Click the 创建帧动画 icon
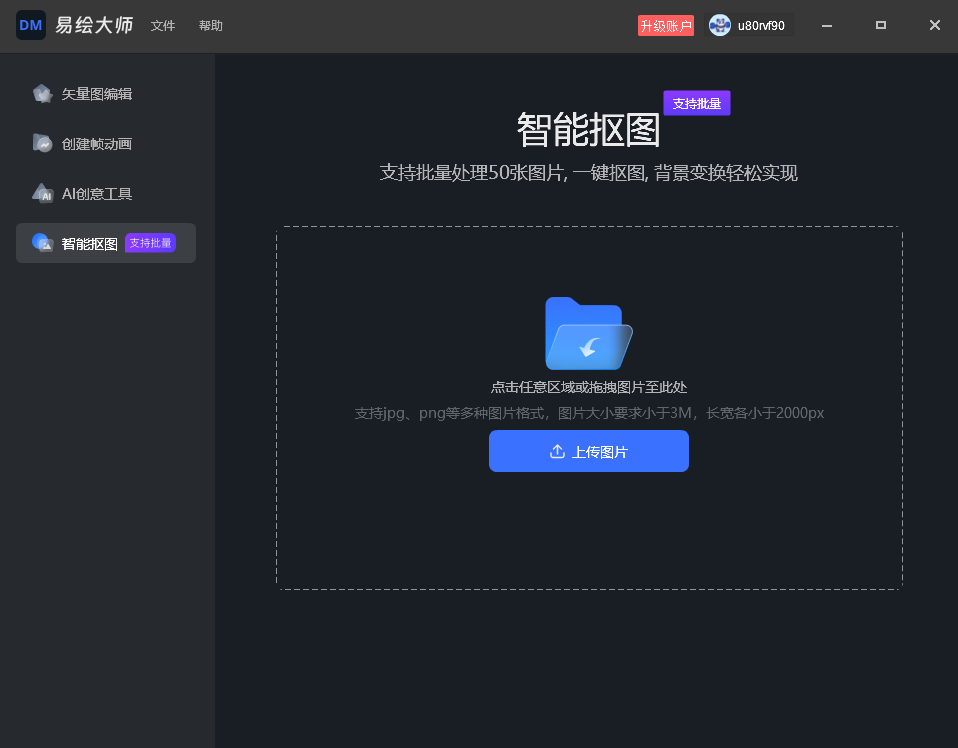Viewport: 958px width, 748px height. tap(42, 144)
